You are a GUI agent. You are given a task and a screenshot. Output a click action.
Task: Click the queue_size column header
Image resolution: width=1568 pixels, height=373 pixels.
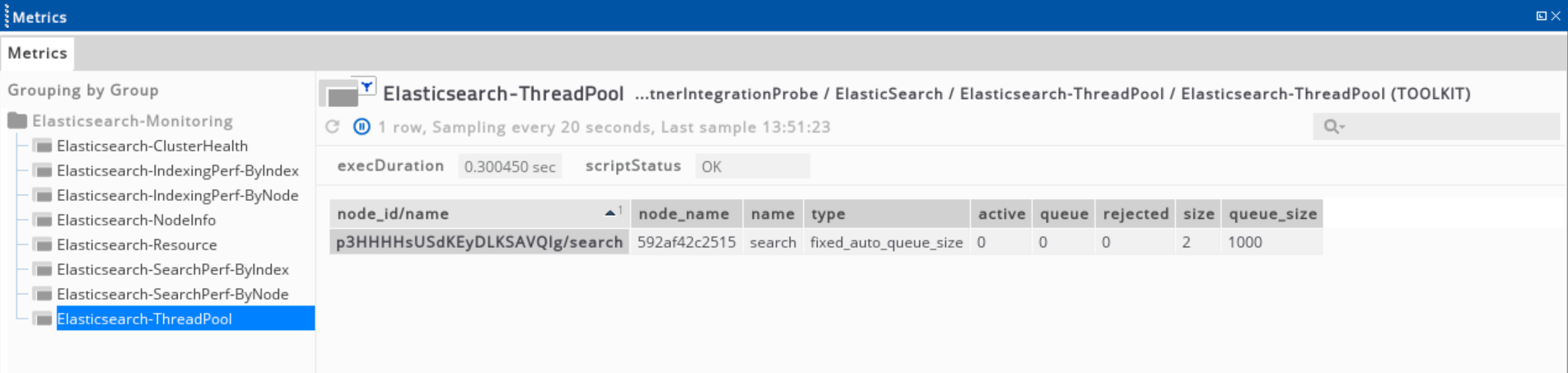click(x=1272, y=214)
